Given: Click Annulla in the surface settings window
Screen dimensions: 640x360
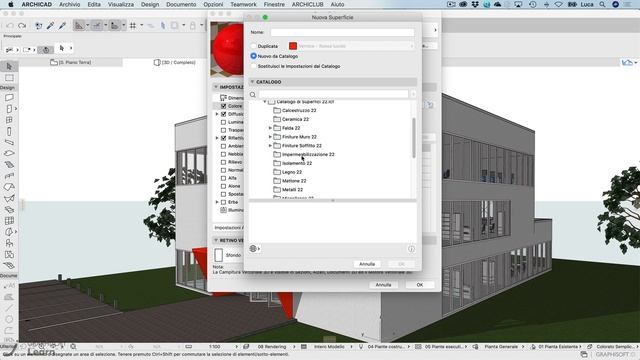Looking at the screenshot, I should click(x=383, y=285).
